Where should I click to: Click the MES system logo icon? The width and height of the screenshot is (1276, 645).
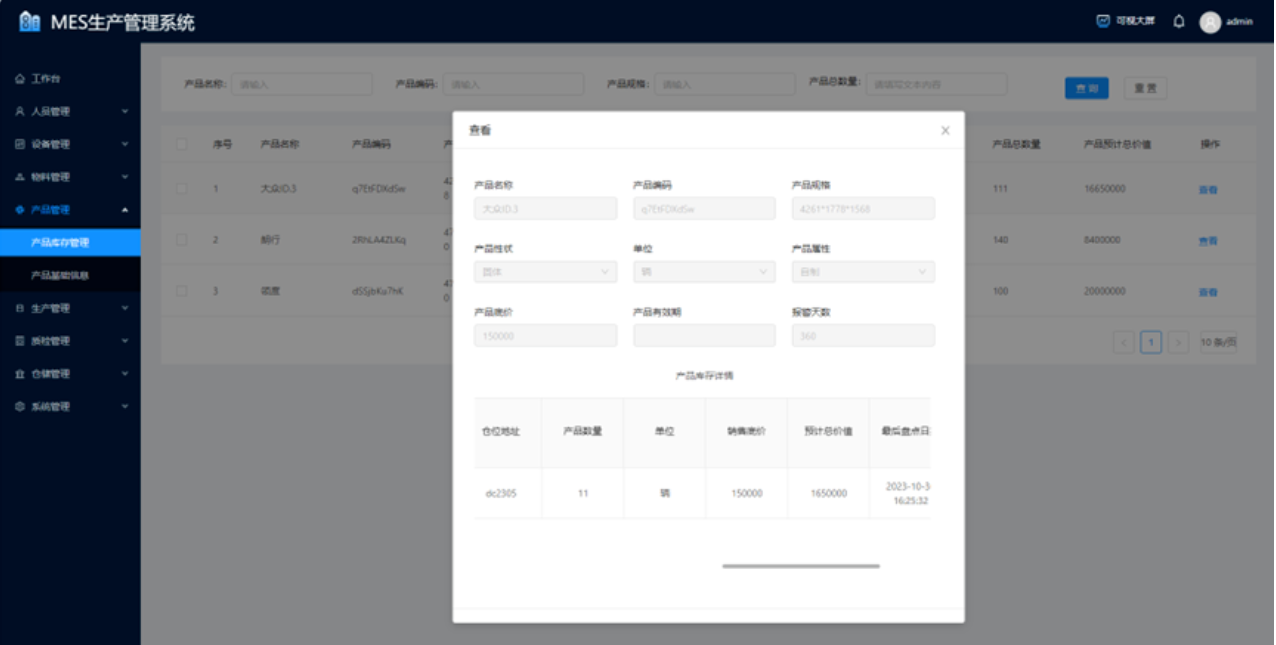point(30,22)
